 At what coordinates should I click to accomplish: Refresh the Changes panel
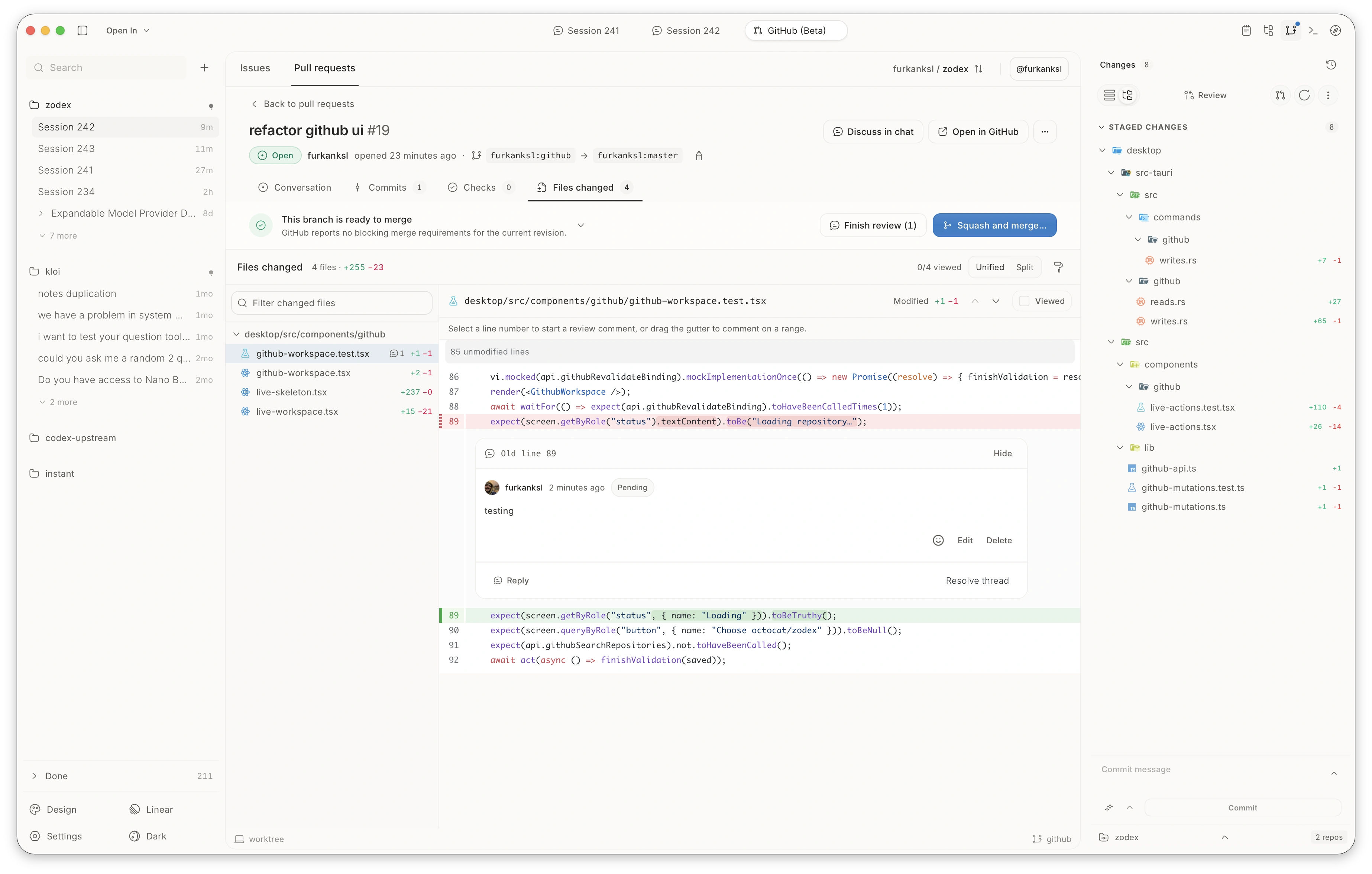1304,95
